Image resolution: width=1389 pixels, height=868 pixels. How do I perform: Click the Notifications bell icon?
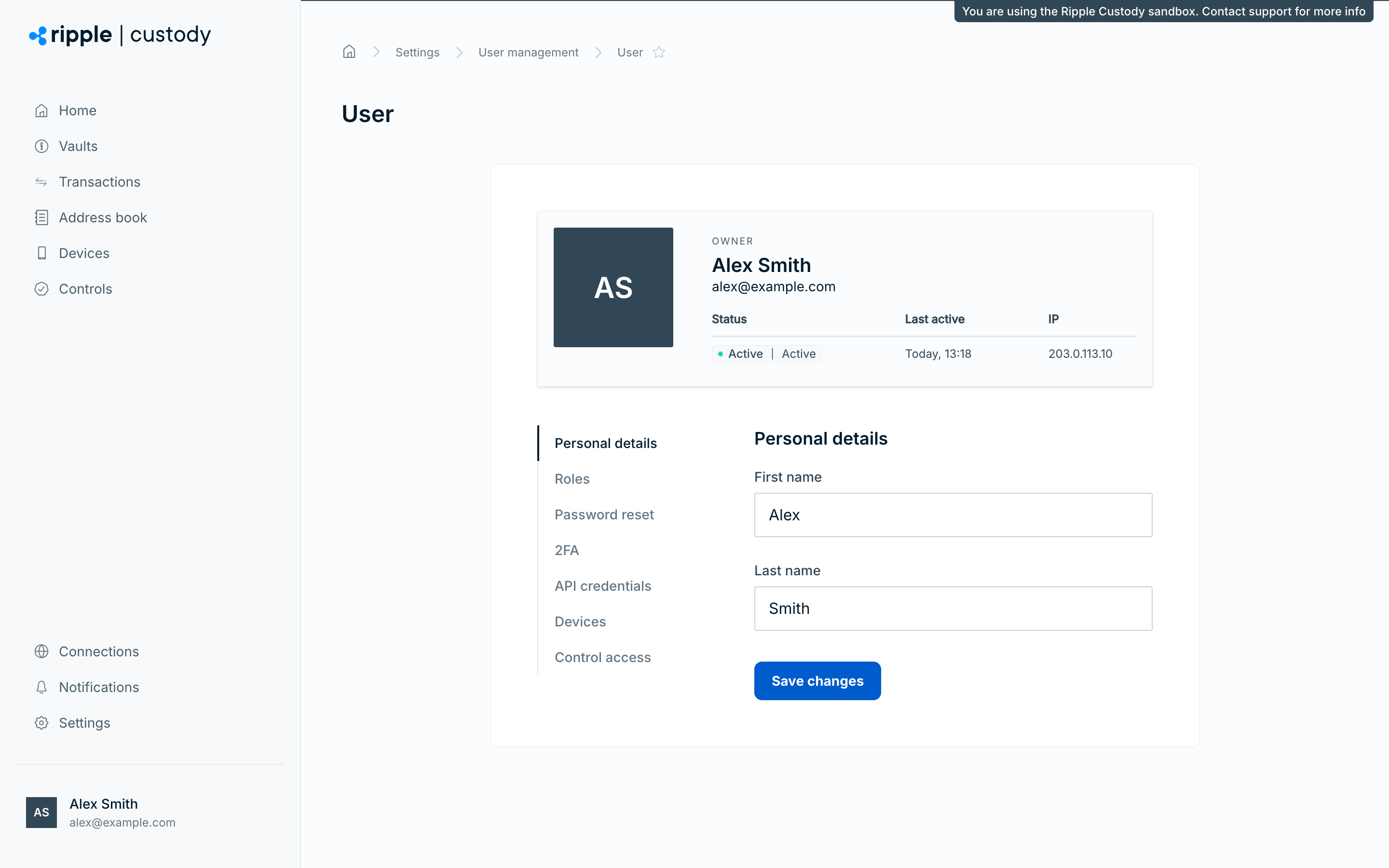(41, 687)
